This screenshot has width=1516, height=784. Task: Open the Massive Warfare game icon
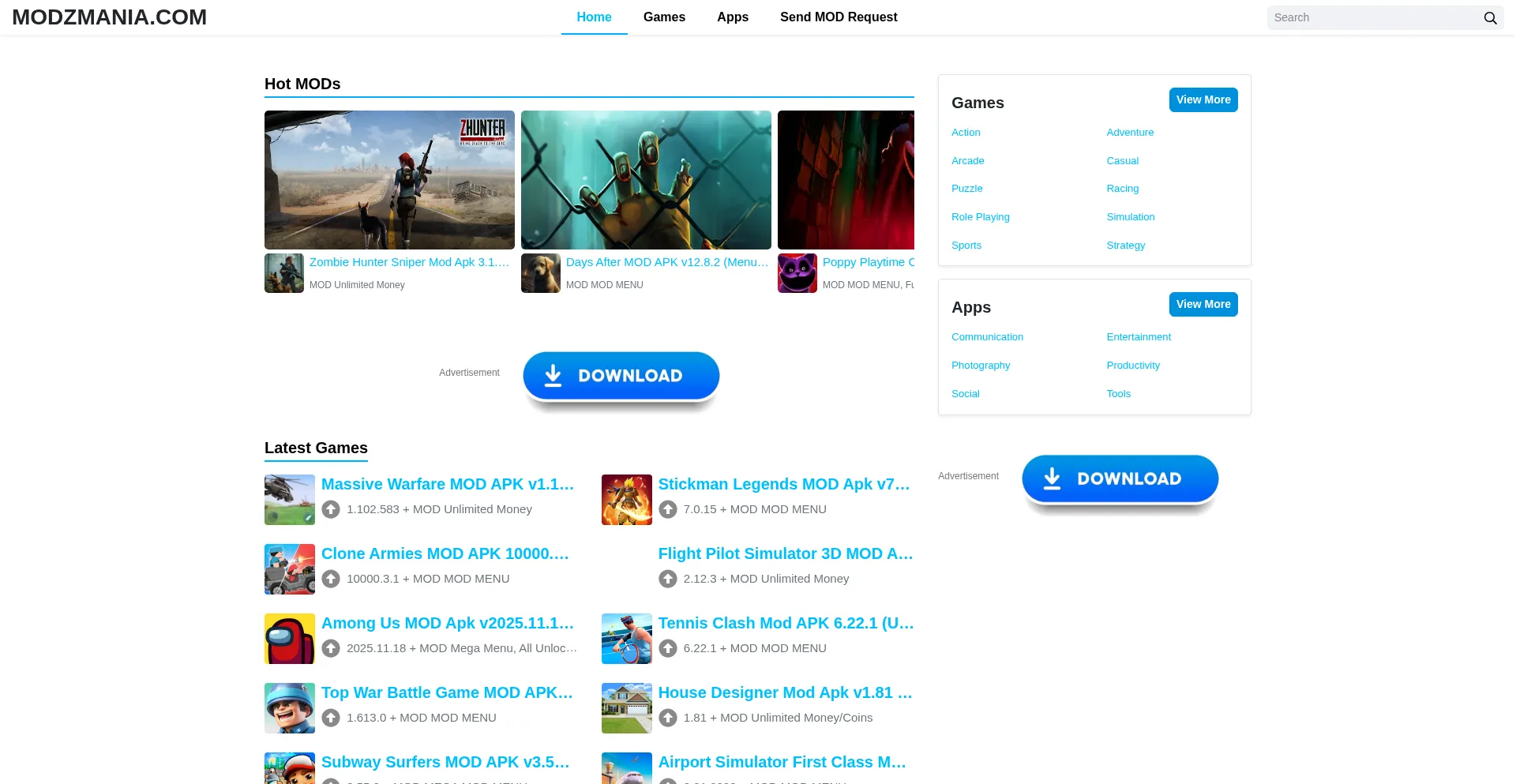pyautogui.click(x=289, y=500)
